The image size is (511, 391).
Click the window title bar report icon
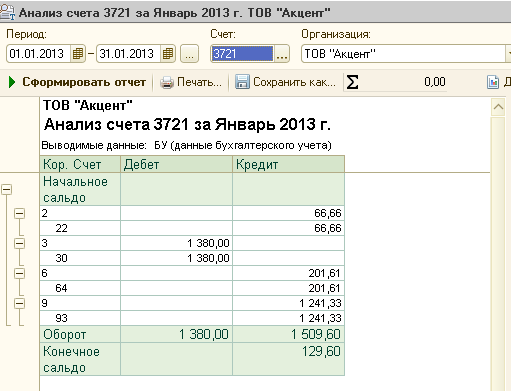point(7,12)
